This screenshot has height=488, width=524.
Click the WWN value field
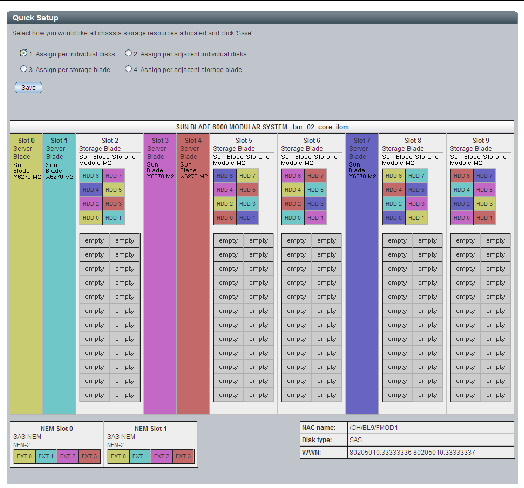point(430,453)
